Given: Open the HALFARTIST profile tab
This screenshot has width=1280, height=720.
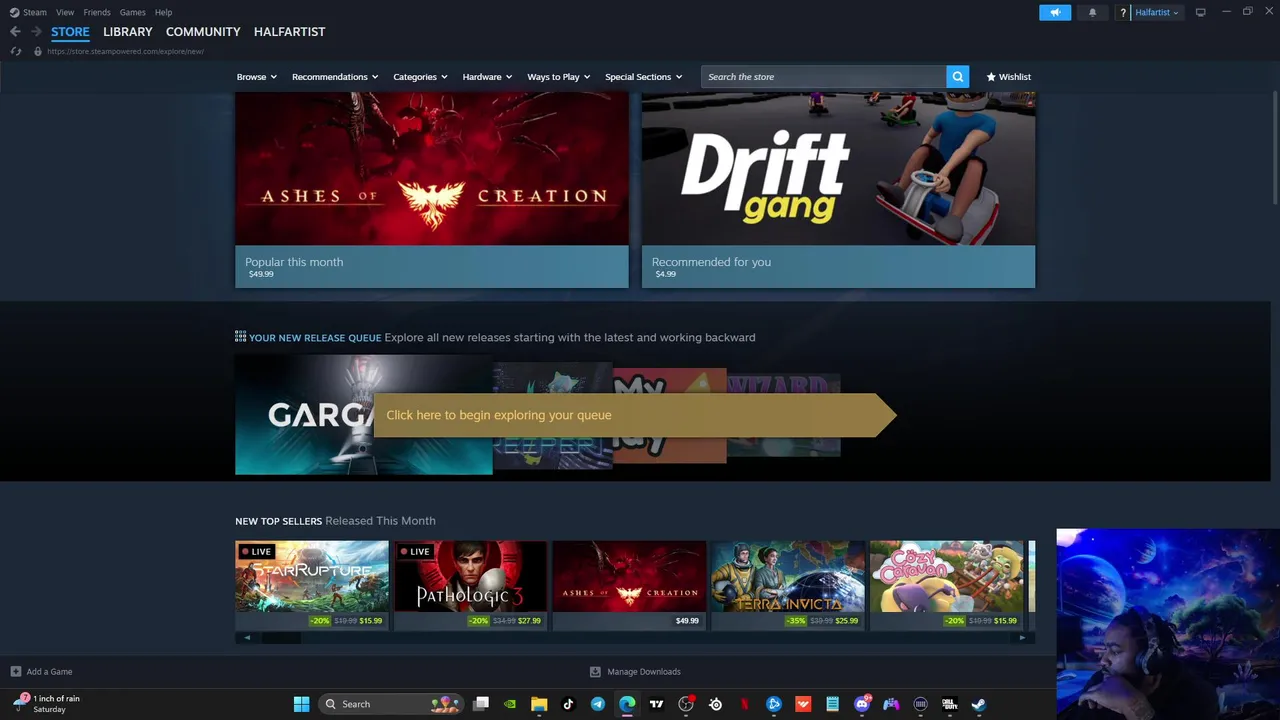Looking at the screenshot, I should click(289, 32).
